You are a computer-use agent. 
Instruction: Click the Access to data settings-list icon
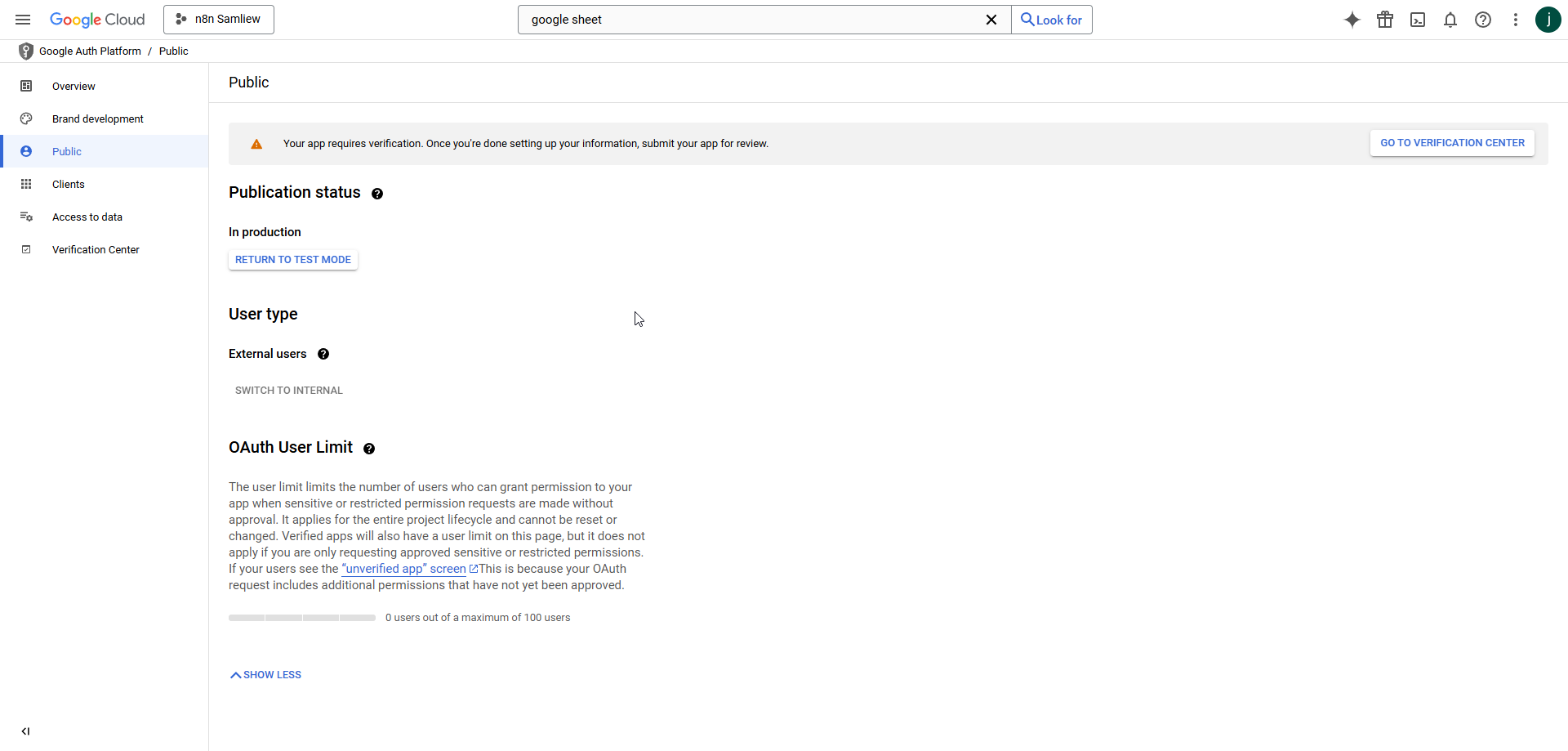pyautogui.click(x=26, y=217)
